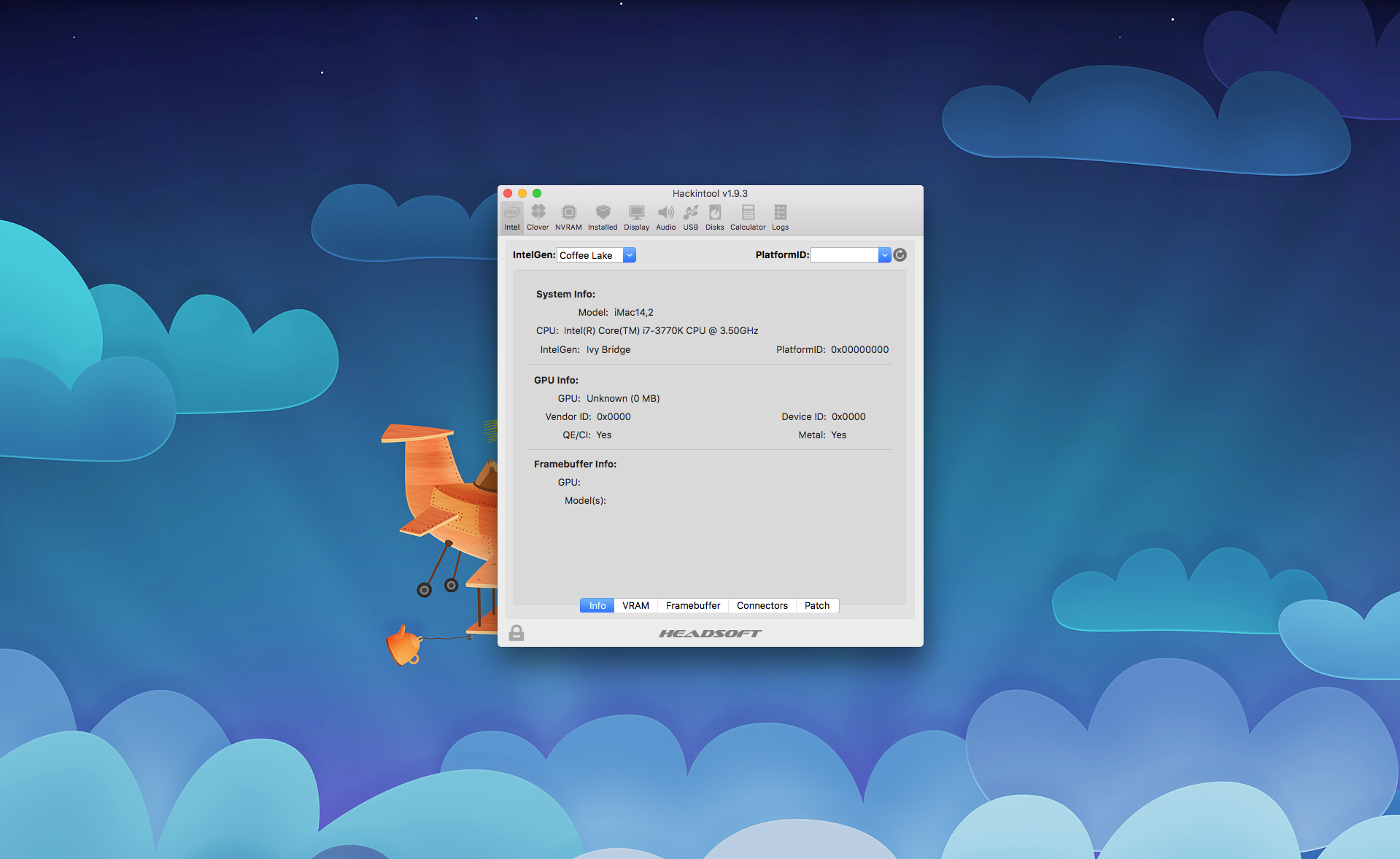Switch to the Patch tab
The height and width of the screenshot is (859, 1400).
pyautogui.click(x=817, y=605)
